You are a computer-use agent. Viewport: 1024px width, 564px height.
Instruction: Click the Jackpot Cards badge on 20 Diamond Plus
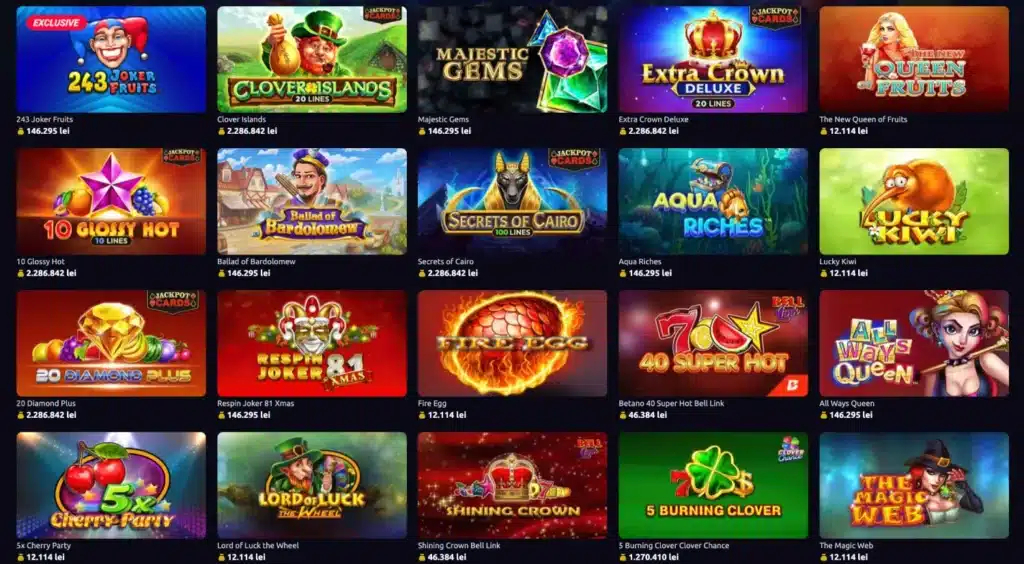pyautogui.click(x=173, y=300)
